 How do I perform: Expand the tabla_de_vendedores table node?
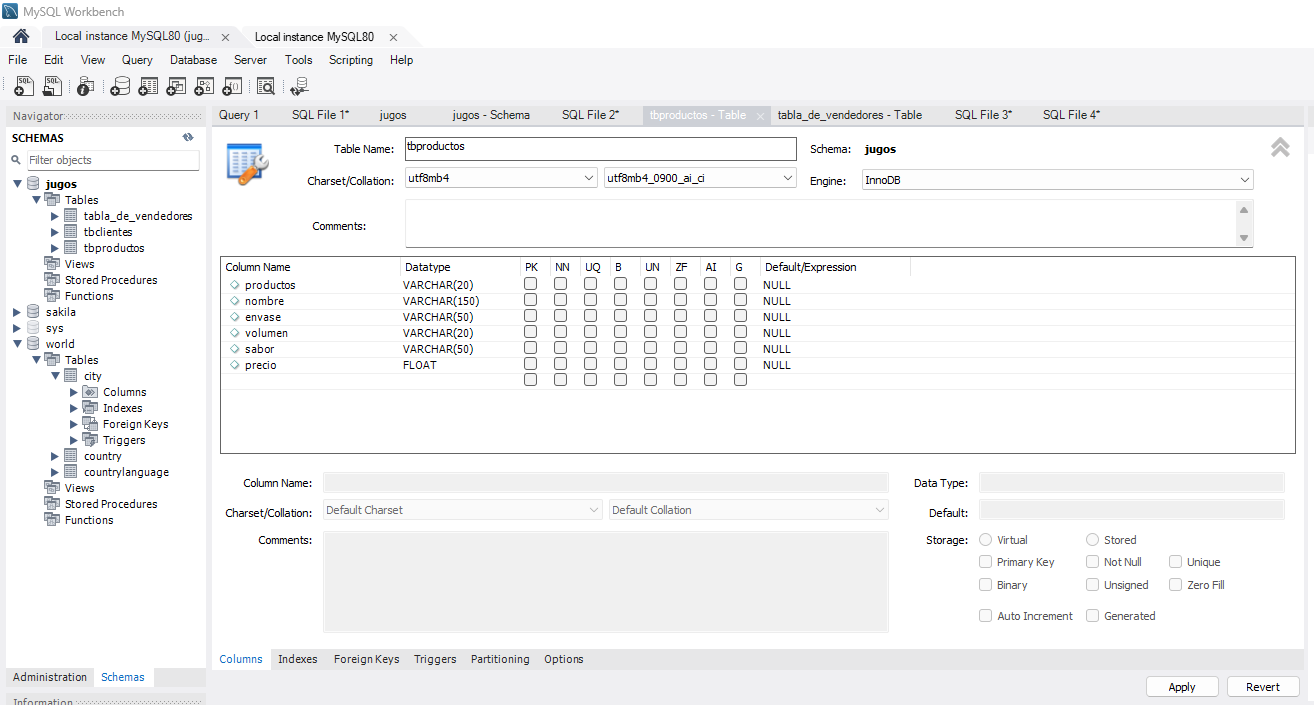(x=55, y=216)
